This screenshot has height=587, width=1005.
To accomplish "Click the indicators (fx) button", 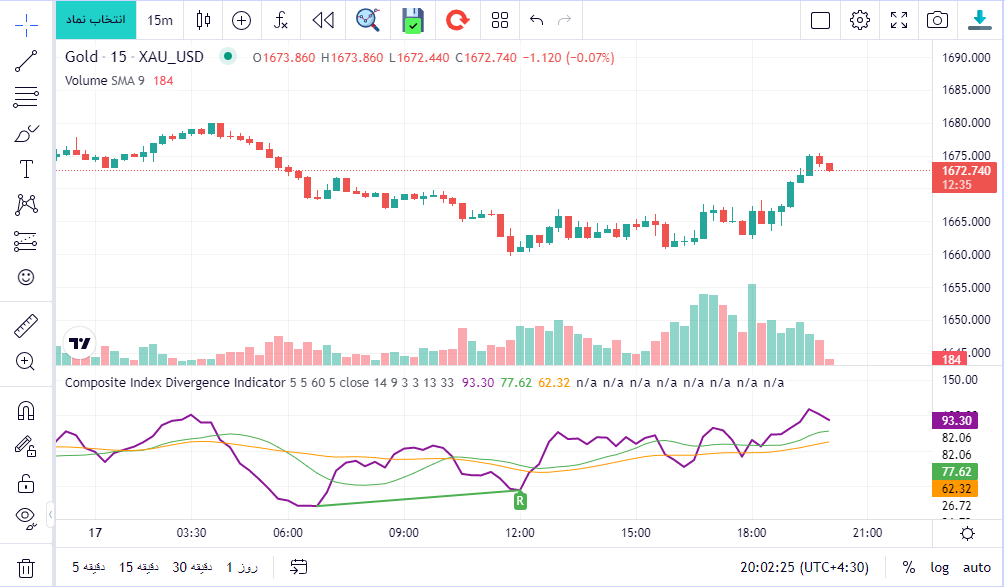I will click(x=281, y=20).
